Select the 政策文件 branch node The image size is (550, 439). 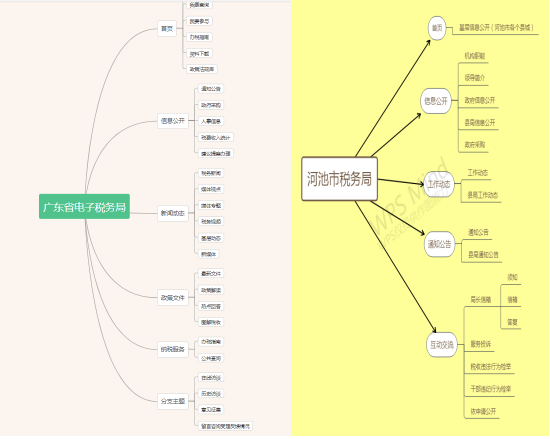coord(173,298)
